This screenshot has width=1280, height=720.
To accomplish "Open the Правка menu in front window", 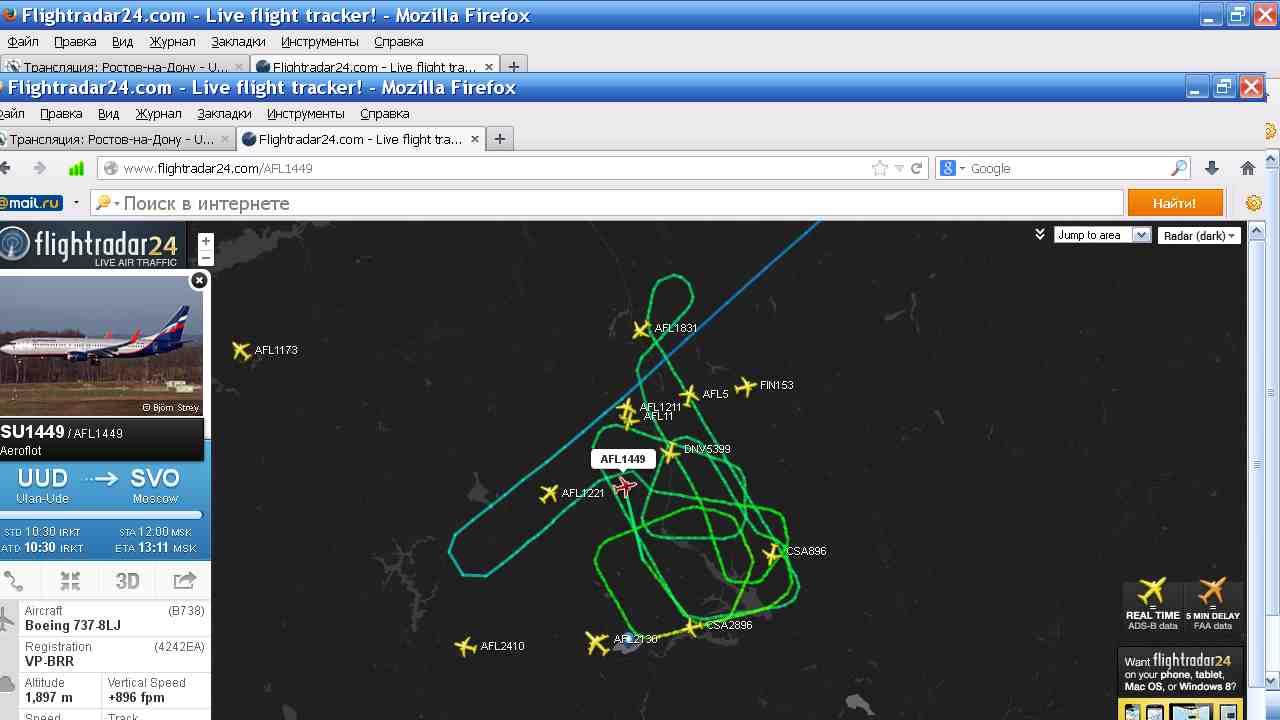I will tap(61, 113).
